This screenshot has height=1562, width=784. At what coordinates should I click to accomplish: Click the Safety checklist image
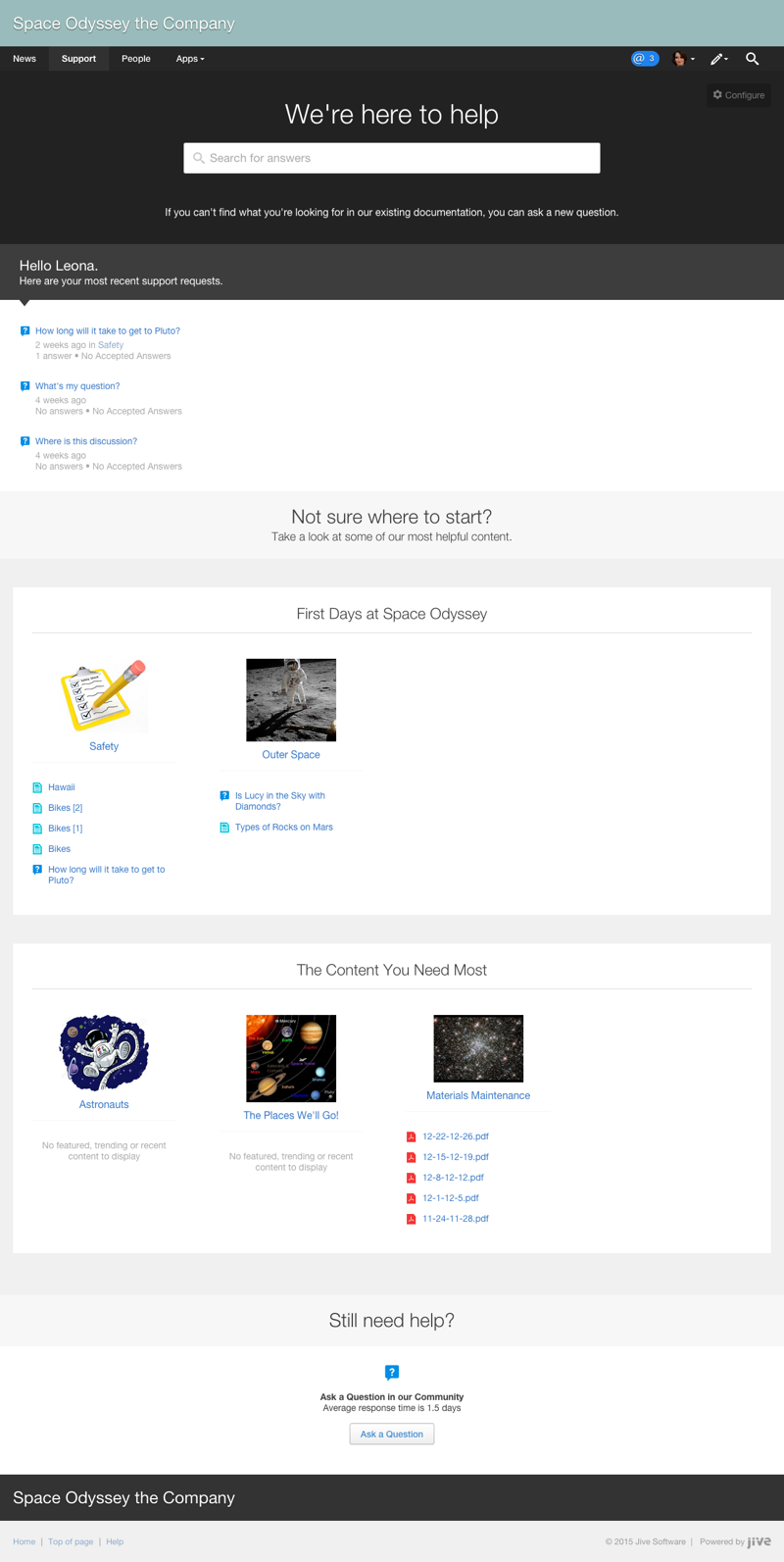tap(104, 696)
